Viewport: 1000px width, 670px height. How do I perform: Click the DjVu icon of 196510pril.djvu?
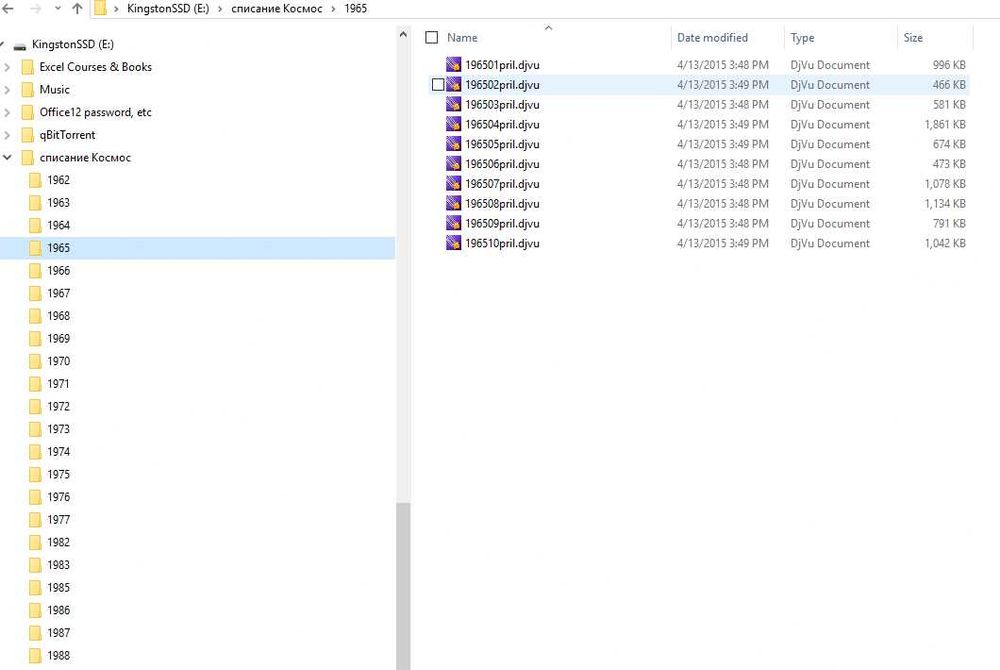tap(453, 242)
